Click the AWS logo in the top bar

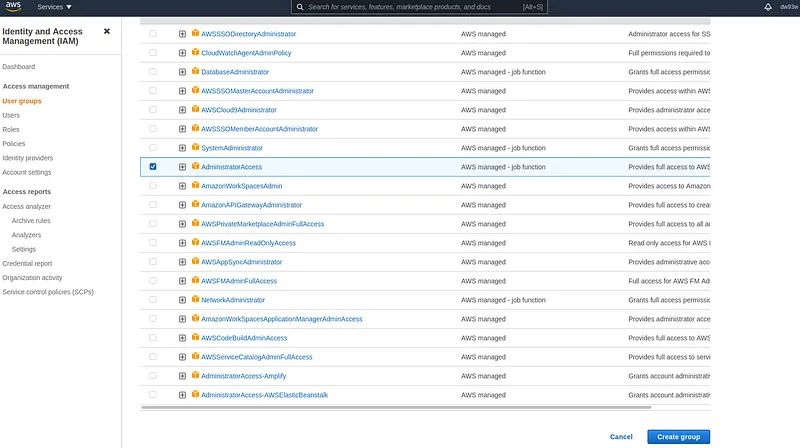(x=13, y=7)
